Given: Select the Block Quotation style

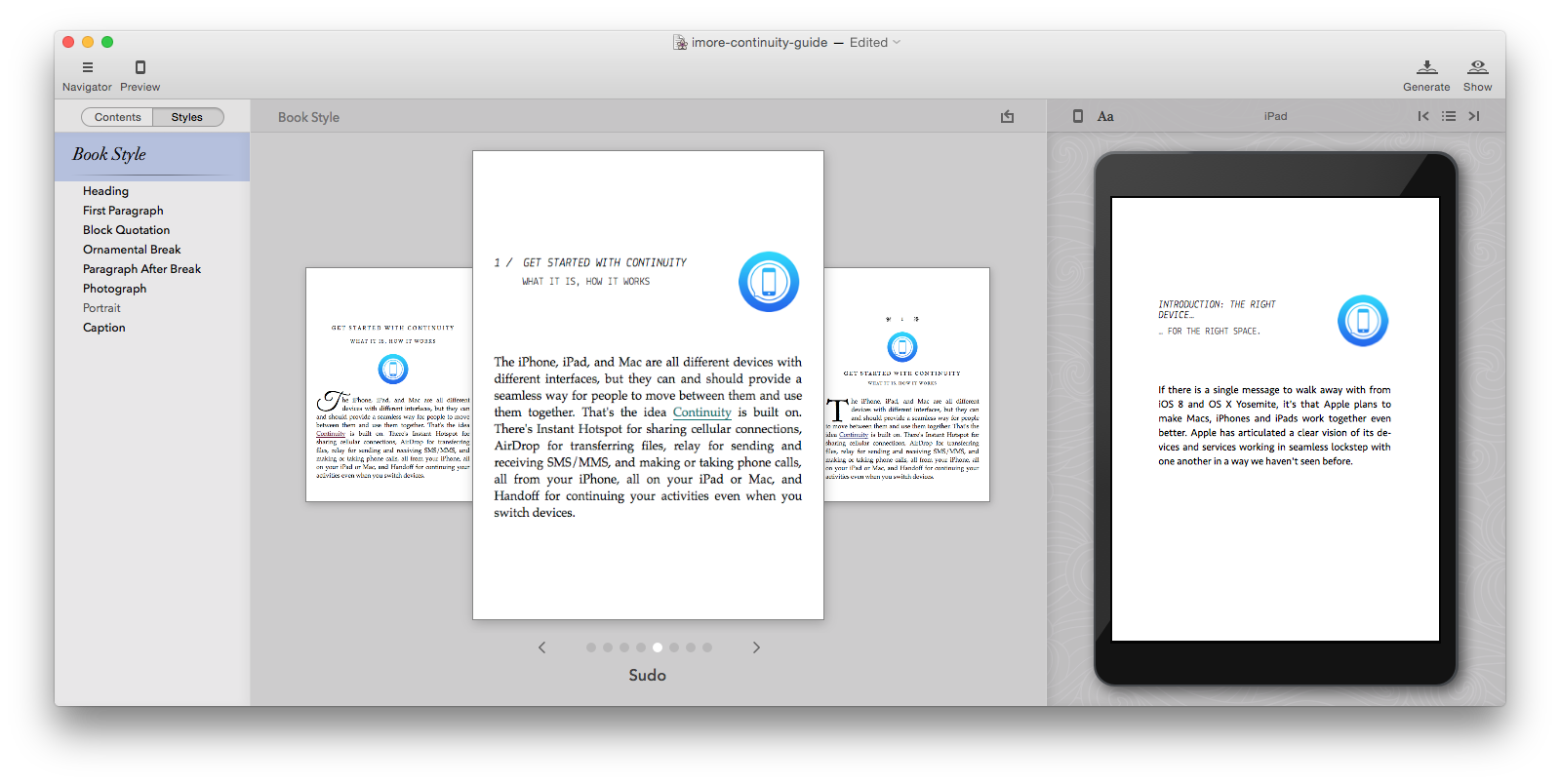Looking at the screenshot, I should click(x=126, y=230).
